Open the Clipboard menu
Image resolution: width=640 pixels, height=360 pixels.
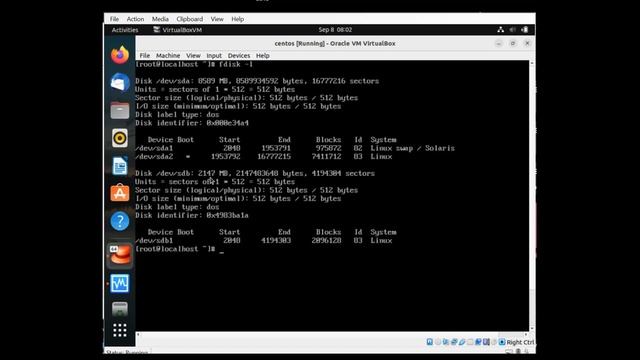click(x=189, y=19)
